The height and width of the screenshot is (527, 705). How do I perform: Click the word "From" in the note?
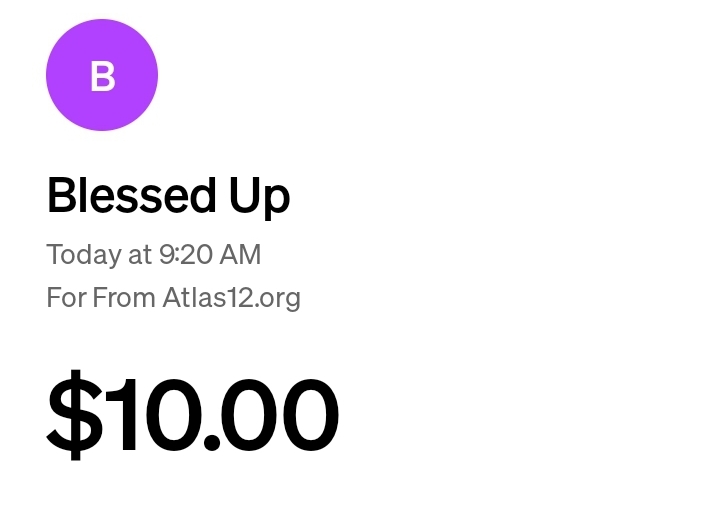[124, 298]
